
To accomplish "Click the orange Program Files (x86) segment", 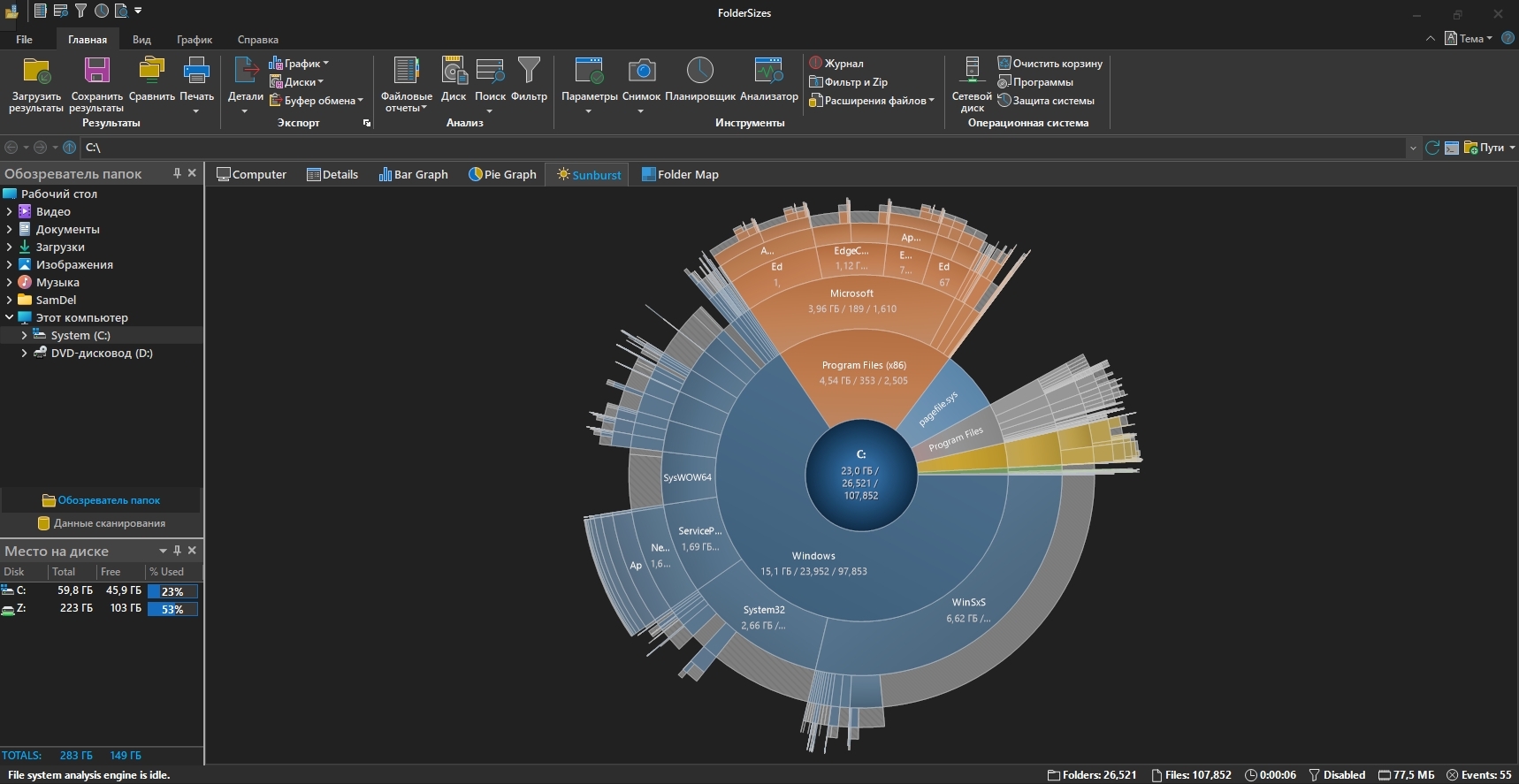I will coord(862,389).
